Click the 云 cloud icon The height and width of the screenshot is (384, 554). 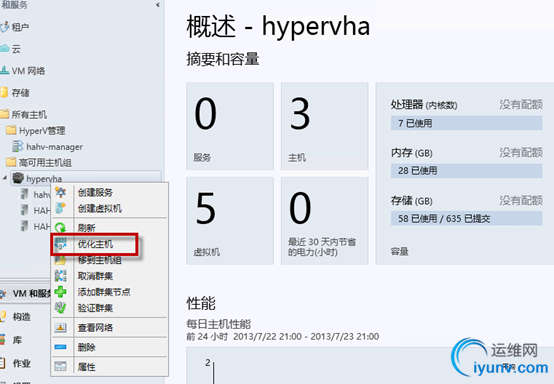(x=5, y=48)
